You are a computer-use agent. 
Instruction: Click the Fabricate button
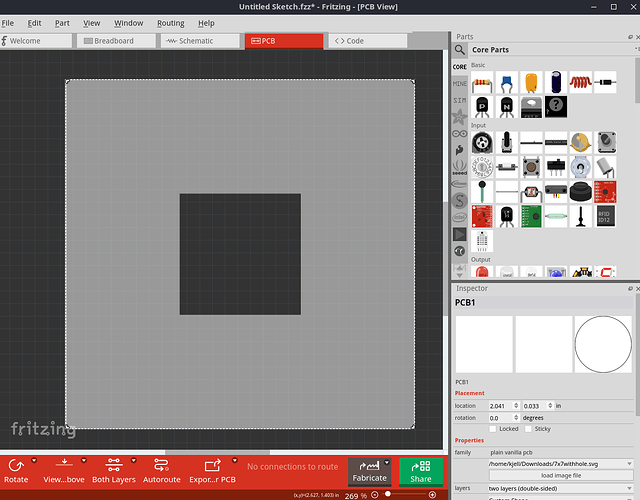pyautogui.click(x=369, y=471)
